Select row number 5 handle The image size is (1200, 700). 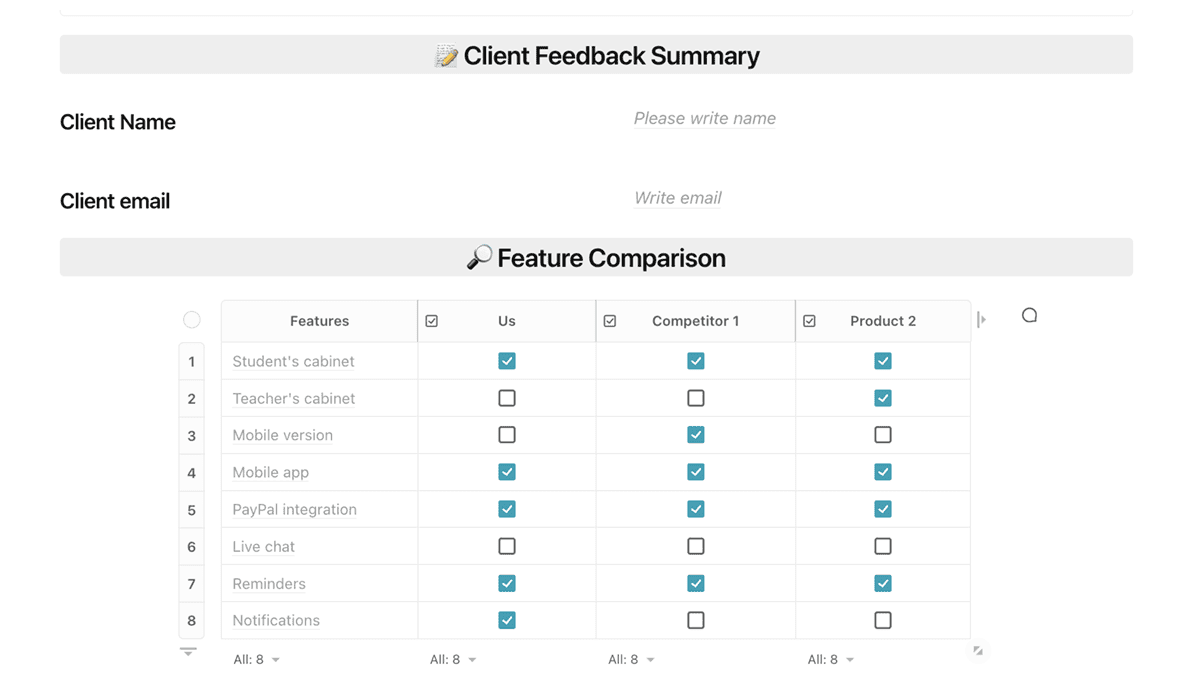pos(192,510)
